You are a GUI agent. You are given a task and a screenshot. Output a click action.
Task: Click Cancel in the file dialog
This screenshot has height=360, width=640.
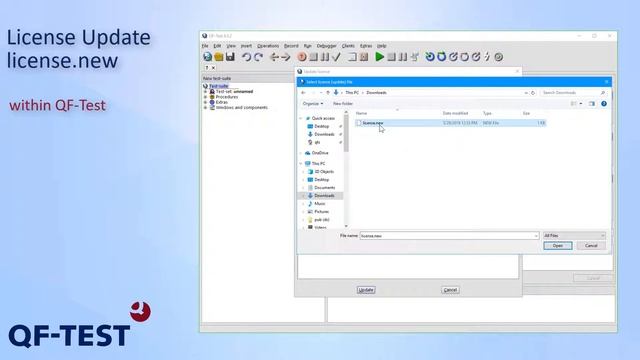(x=591, y=246)
